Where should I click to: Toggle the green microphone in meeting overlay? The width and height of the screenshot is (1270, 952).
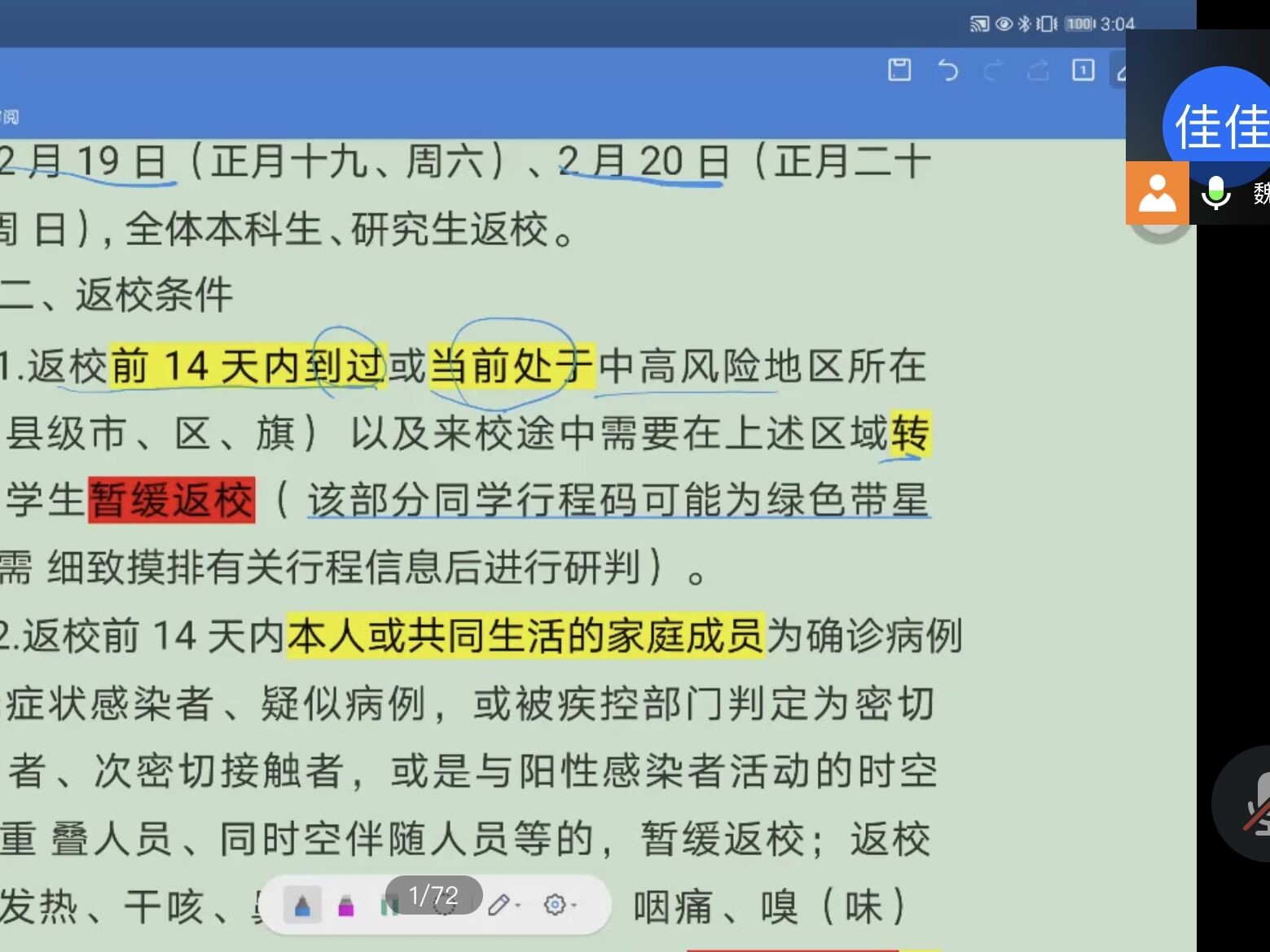tap(1216, 193)
